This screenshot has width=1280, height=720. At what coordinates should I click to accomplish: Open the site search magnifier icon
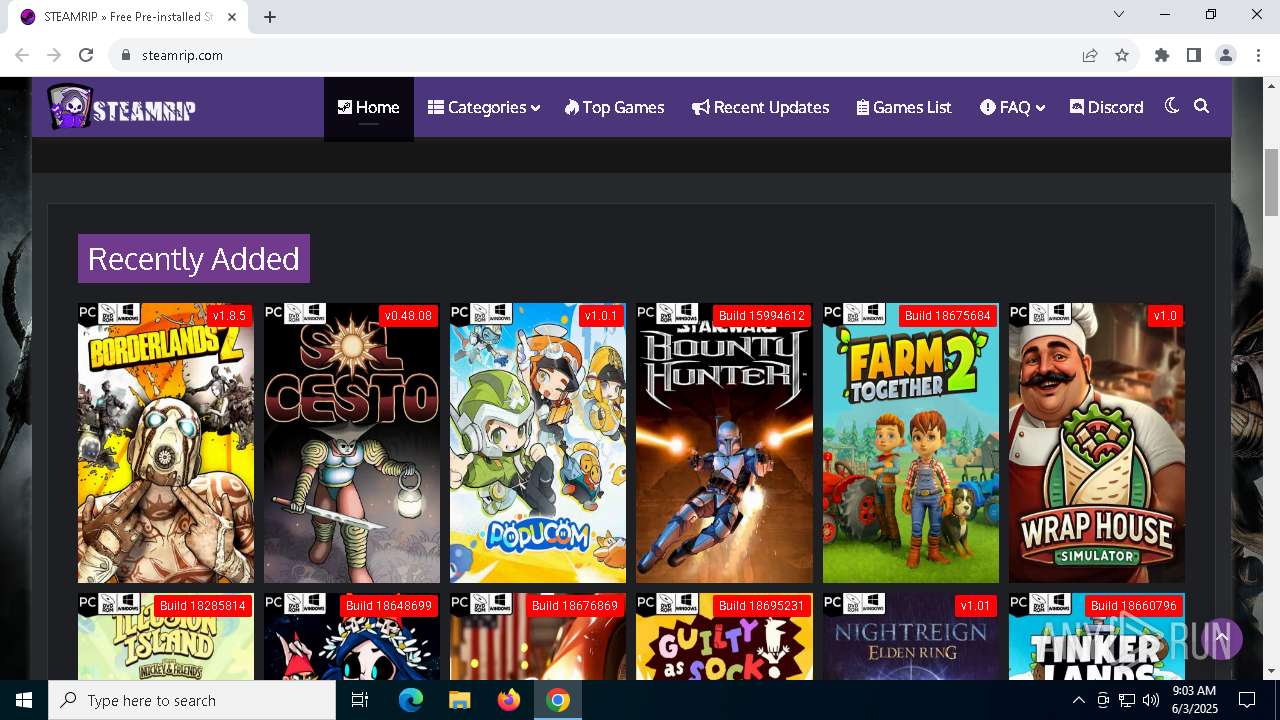pyautogui.click(x=1202, y=106)
